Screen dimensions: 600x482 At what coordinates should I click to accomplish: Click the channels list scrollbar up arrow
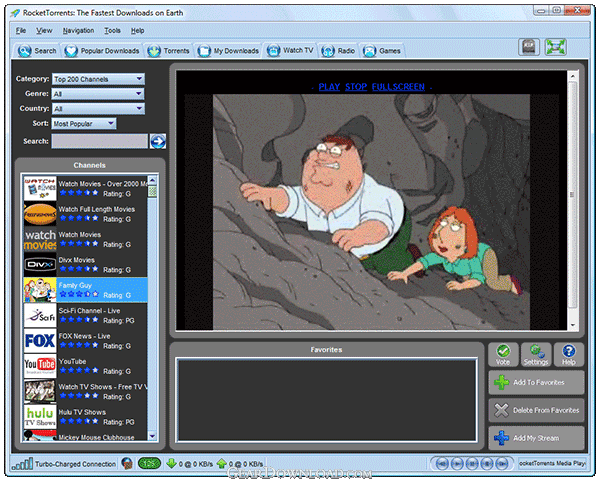152,180
